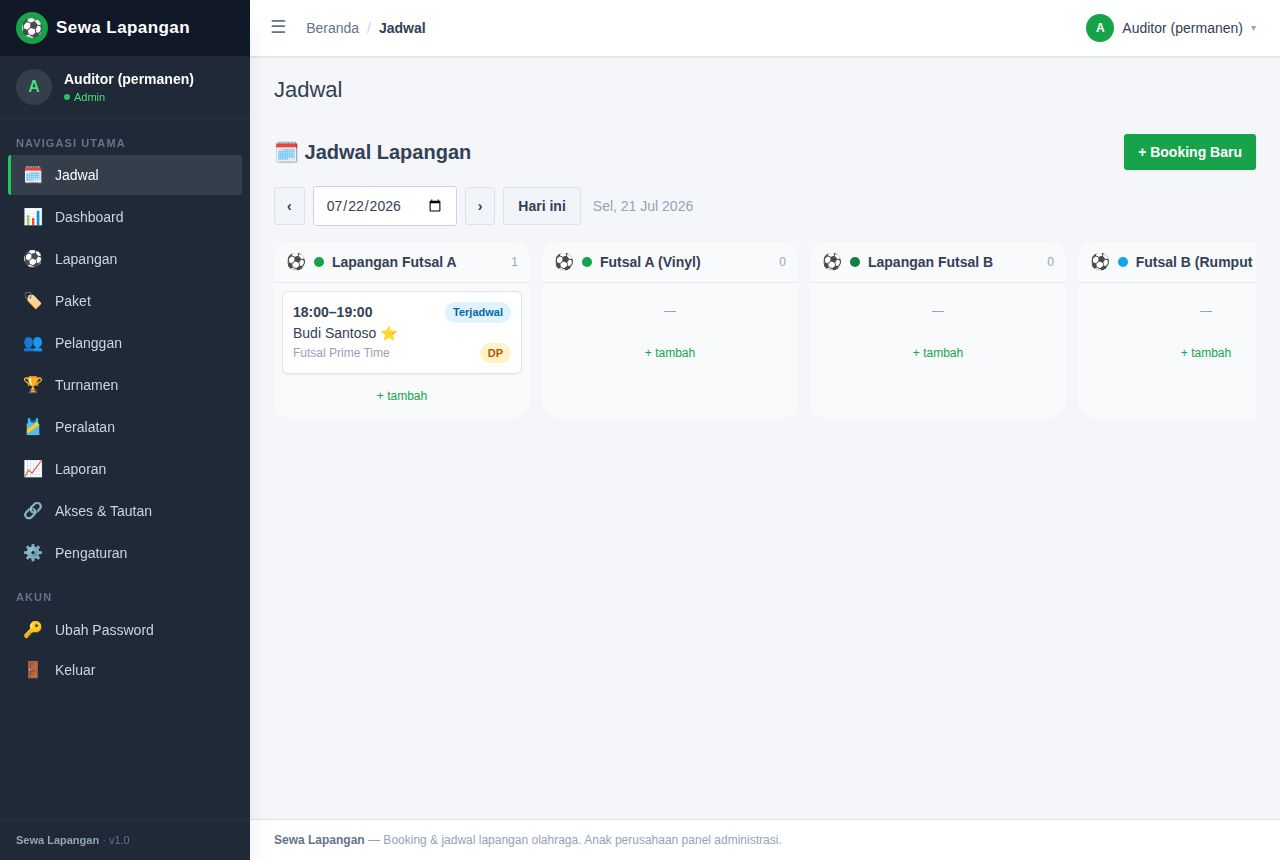Toggle the hamburger sidebar menu icon
Image resolution: width=1280 pixels, height=860 pixels.
point(278,27)
